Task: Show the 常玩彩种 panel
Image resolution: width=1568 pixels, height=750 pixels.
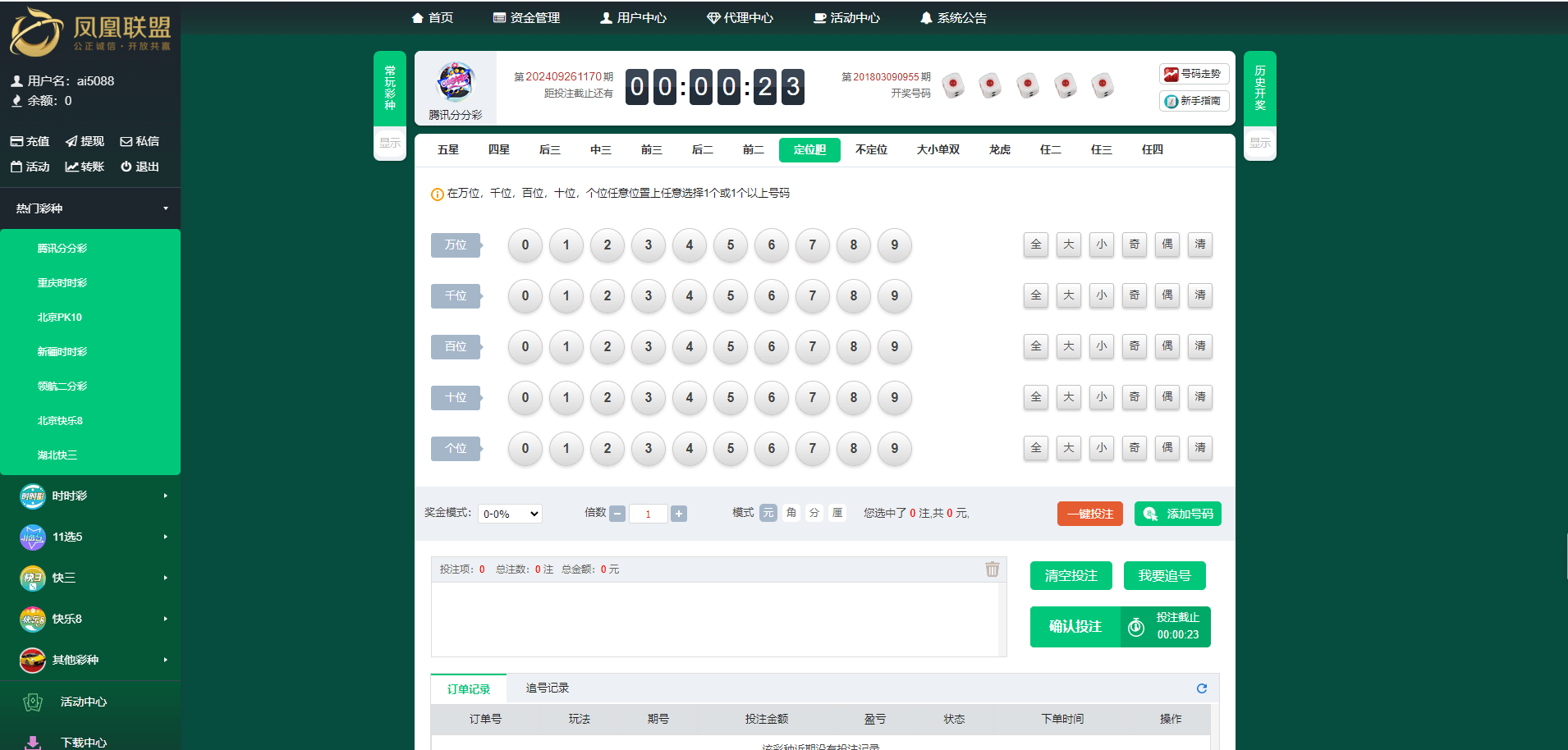Action: (x=390, y=143)
